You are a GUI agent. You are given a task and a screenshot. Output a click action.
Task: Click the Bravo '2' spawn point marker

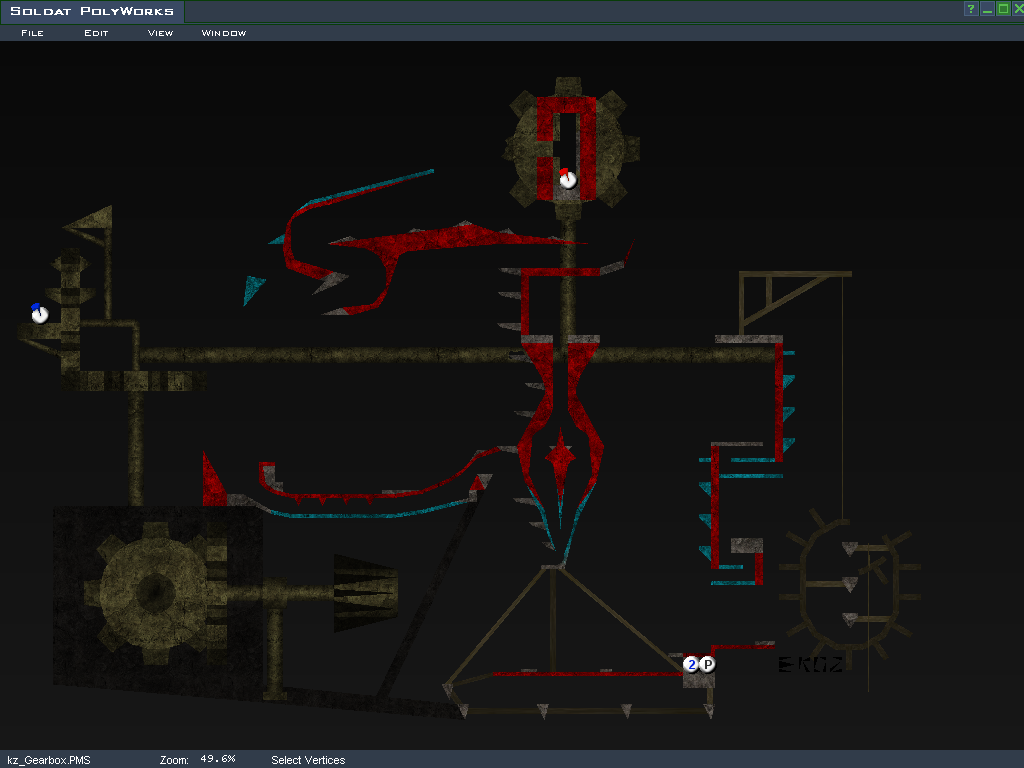coord(691,664)
